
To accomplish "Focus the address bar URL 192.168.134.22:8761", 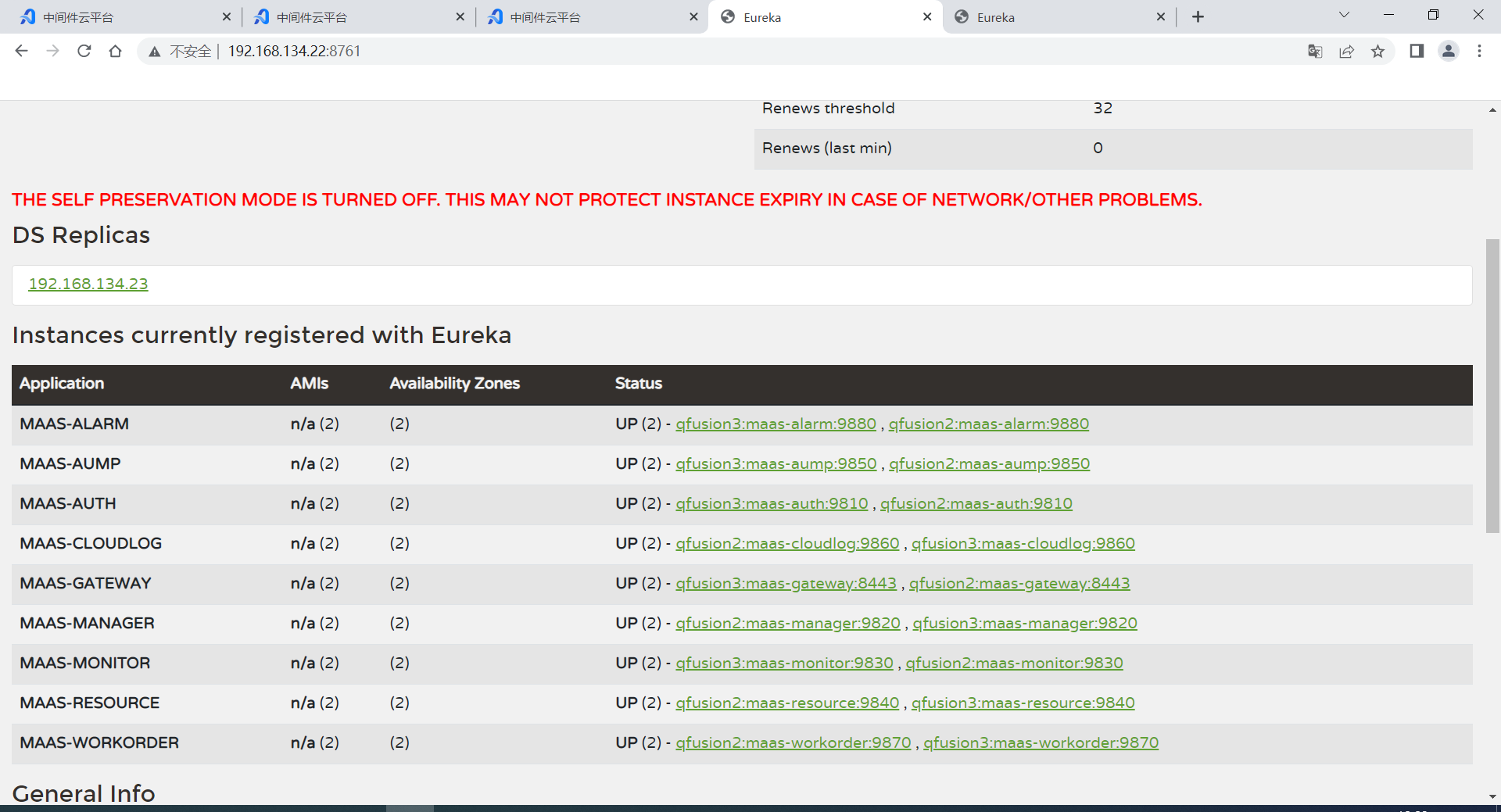I will click(x=294, y=51).
